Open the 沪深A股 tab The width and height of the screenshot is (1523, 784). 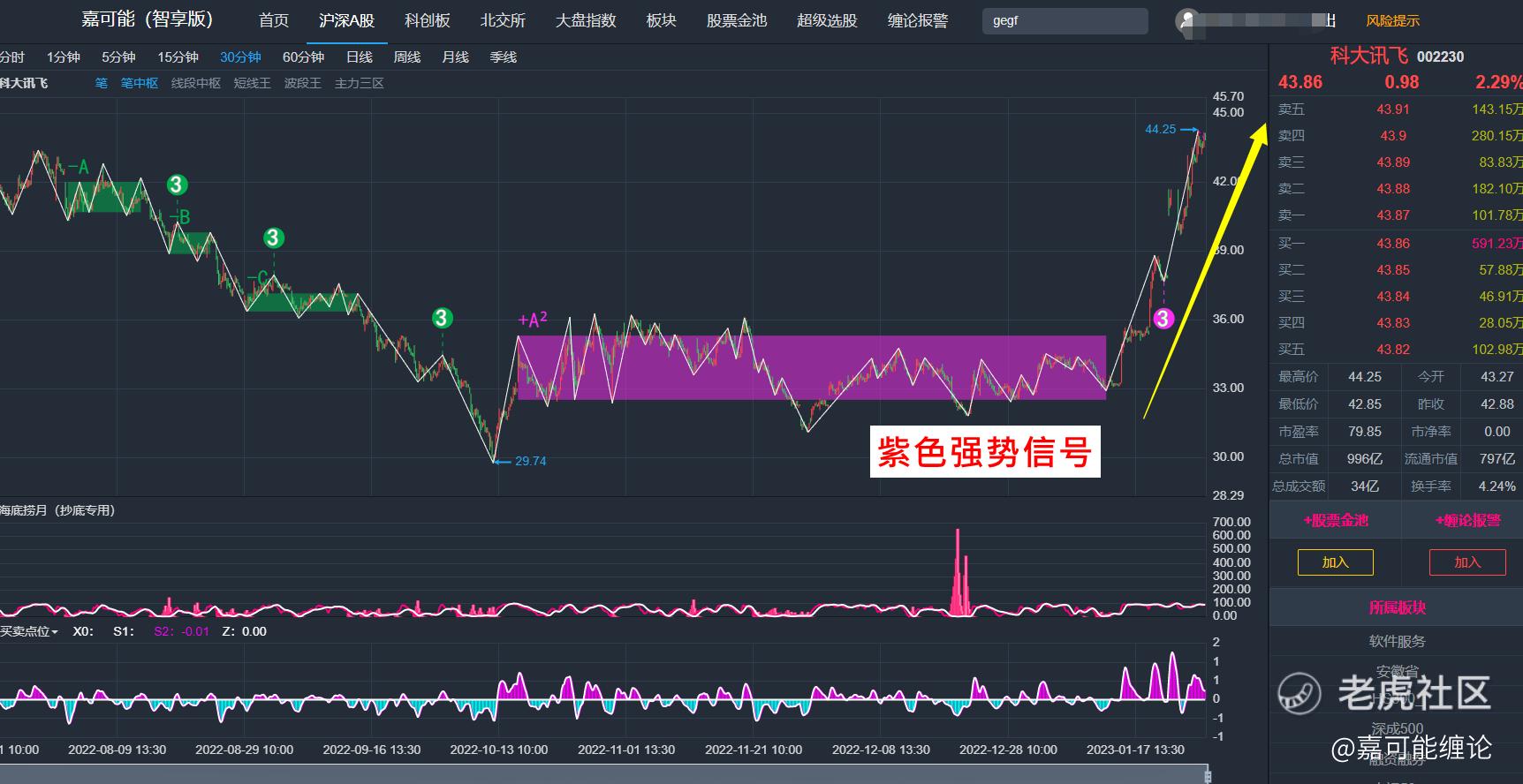346,20
